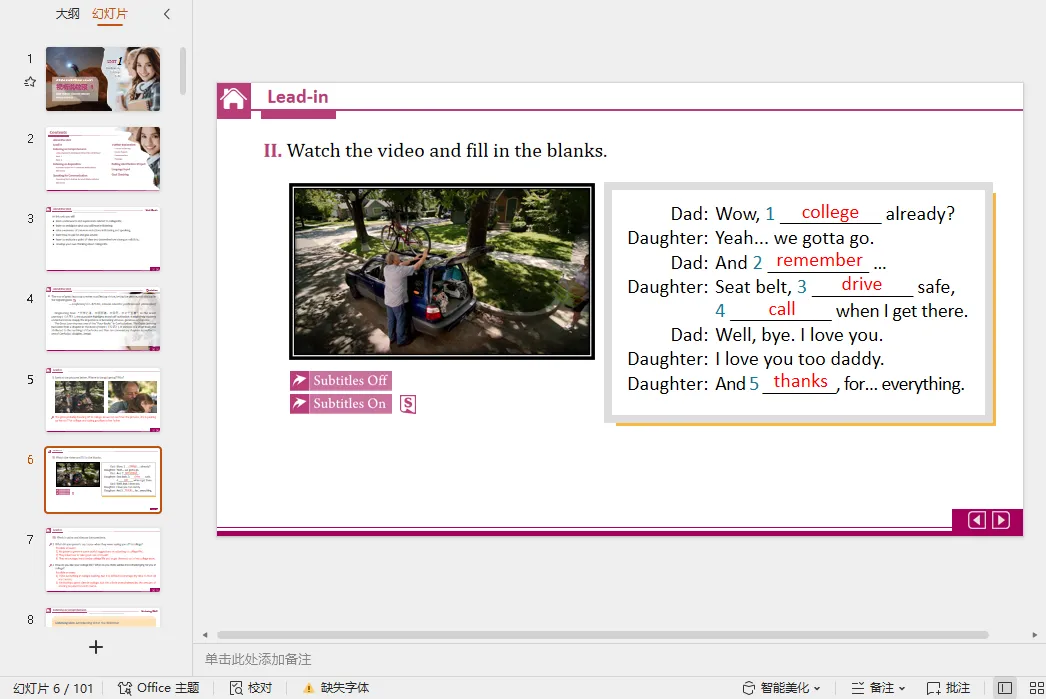Viewport: 1046px width, 699px height.
Task: Click the previous slide arrow on the slide
Action: 977,520
